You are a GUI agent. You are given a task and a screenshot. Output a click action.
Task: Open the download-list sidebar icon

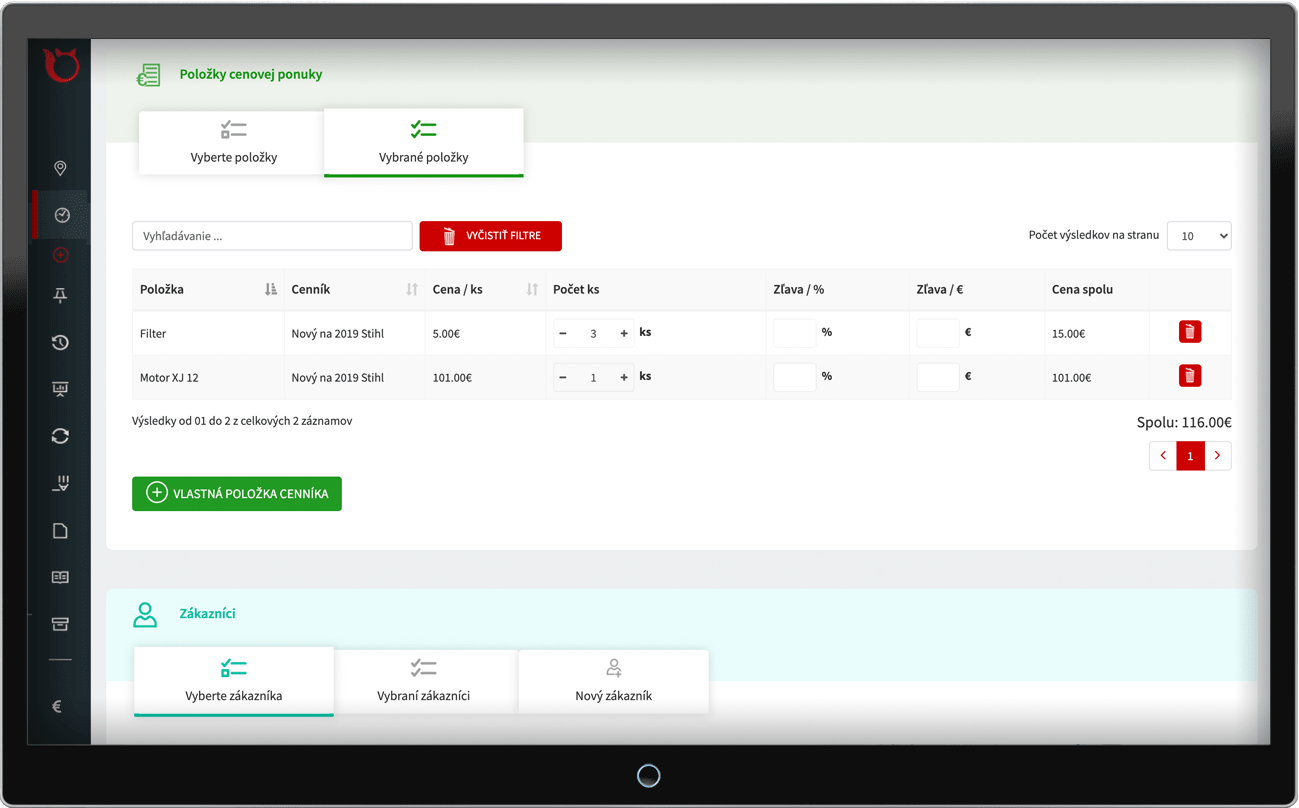coord(60,484)
